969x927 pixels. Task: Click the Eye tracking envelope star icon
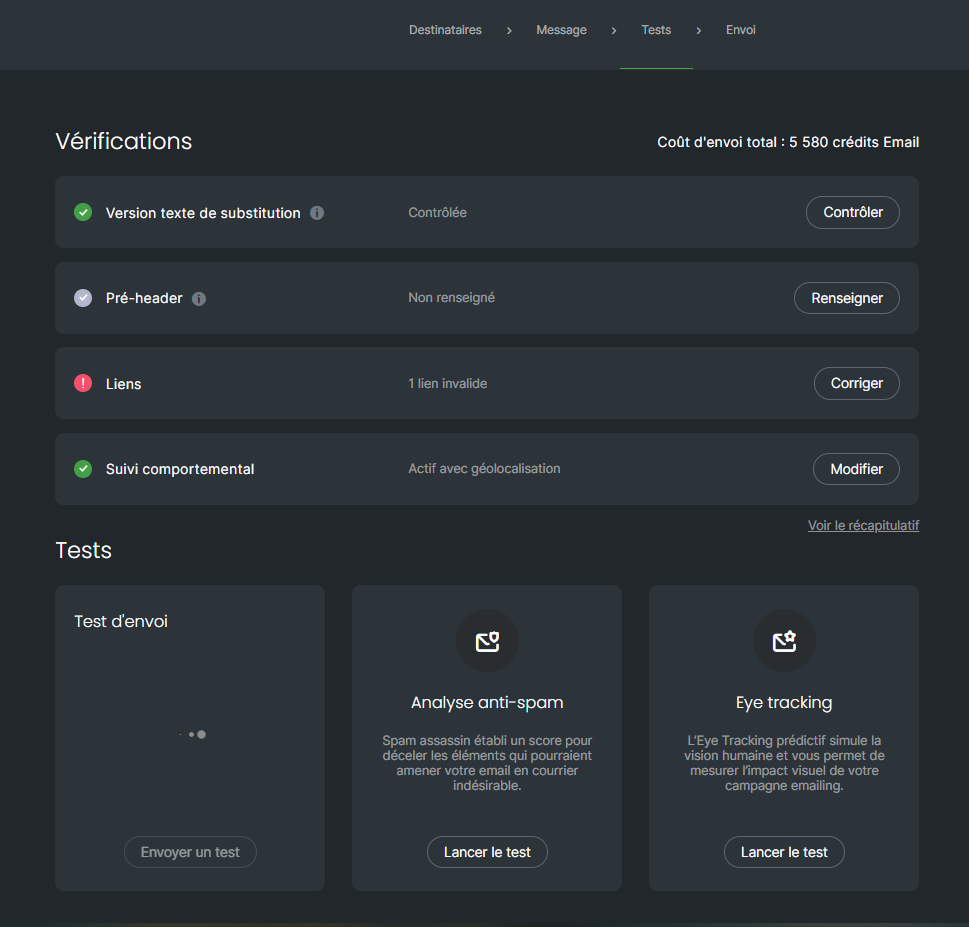tap(784, 641)
